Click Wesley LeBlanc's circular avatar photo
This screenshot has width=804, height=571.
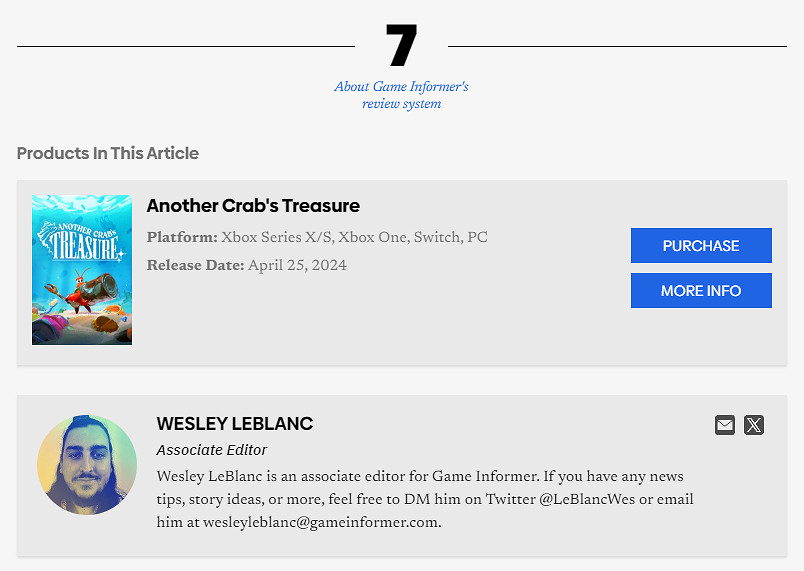[87, 465]
